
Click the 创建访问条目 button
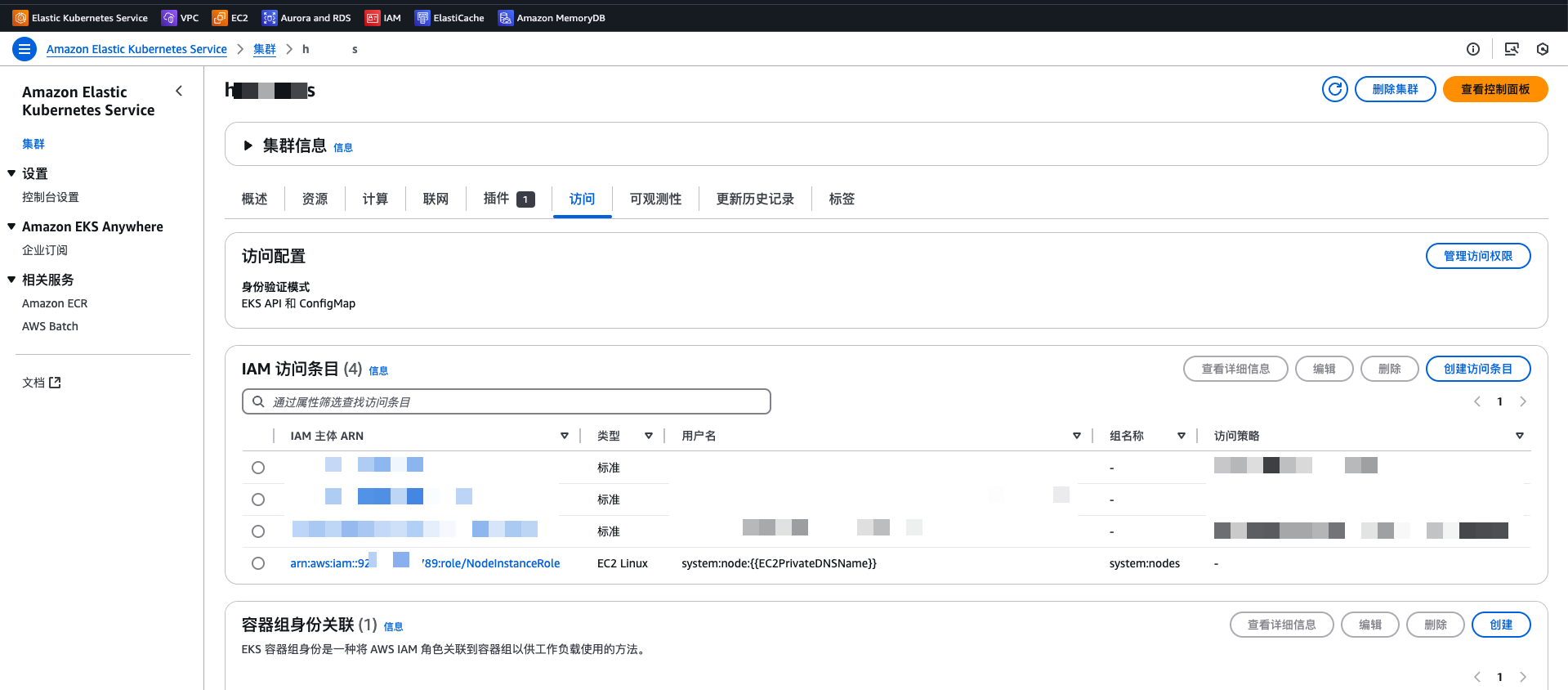1477,369
